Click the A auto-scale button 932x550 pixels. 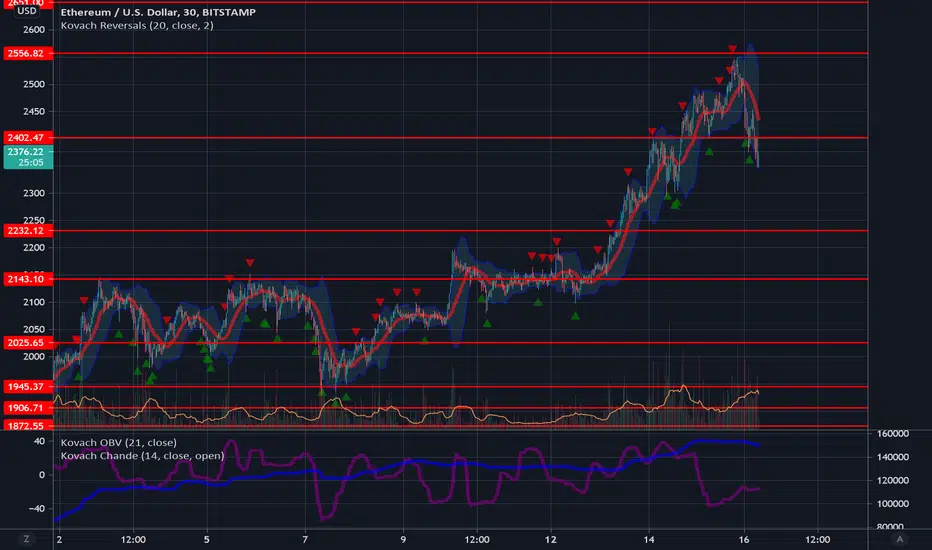pos(899,539)
